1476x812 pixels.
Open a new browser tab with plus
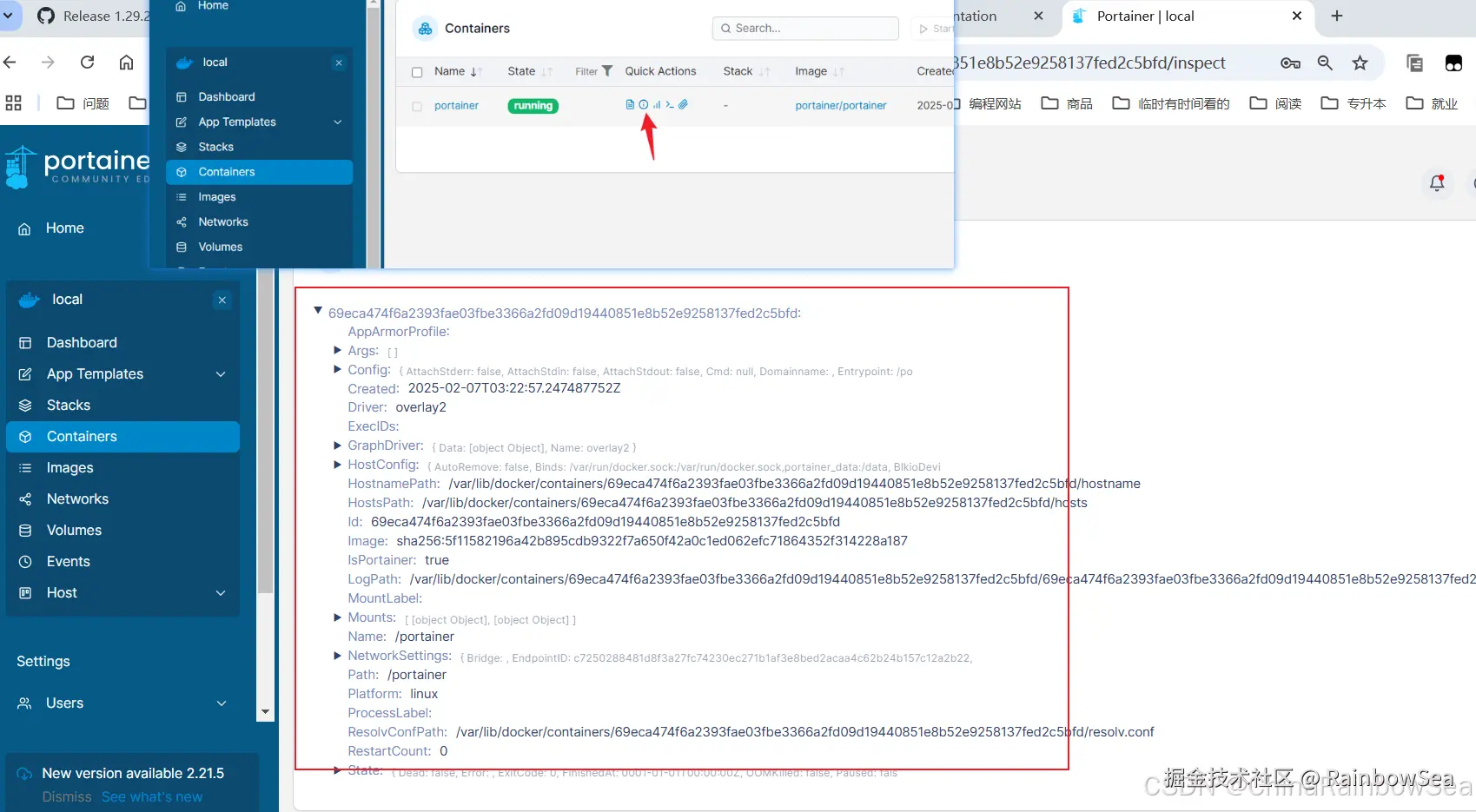(x=1337, y=16)
